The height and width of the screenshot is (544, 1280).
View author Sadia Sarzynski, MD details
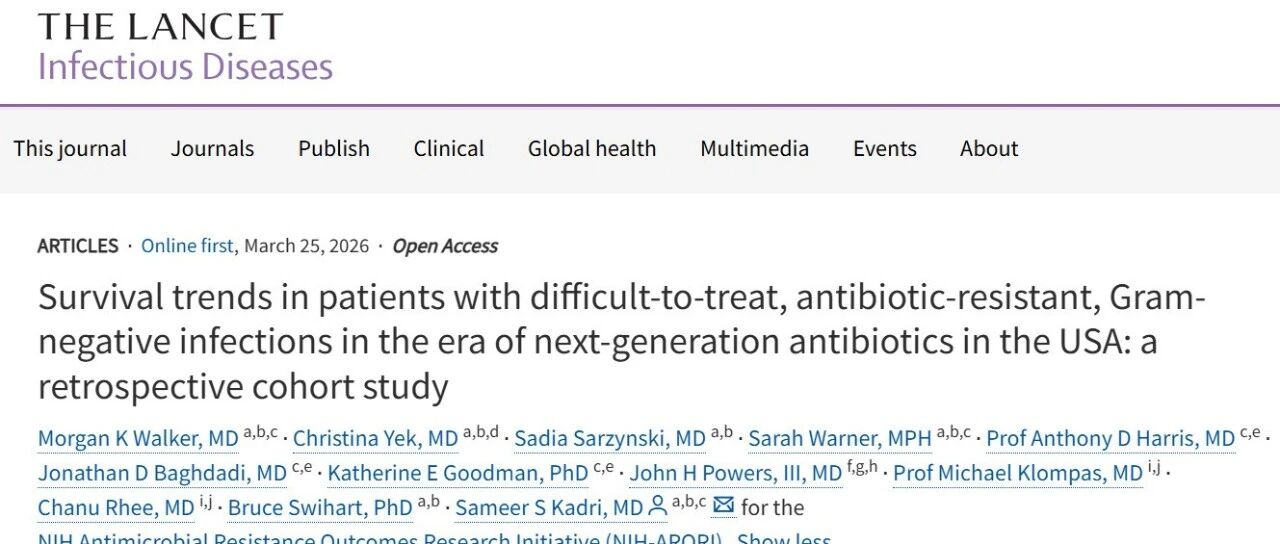point(610,439)
